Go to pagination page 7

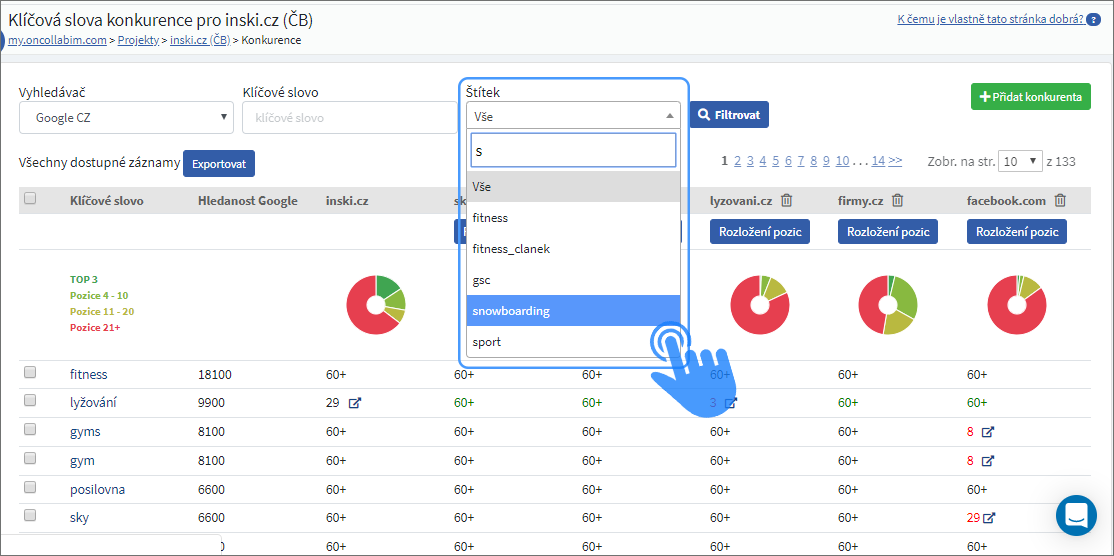pyautogui.click(x=801, y=161)
